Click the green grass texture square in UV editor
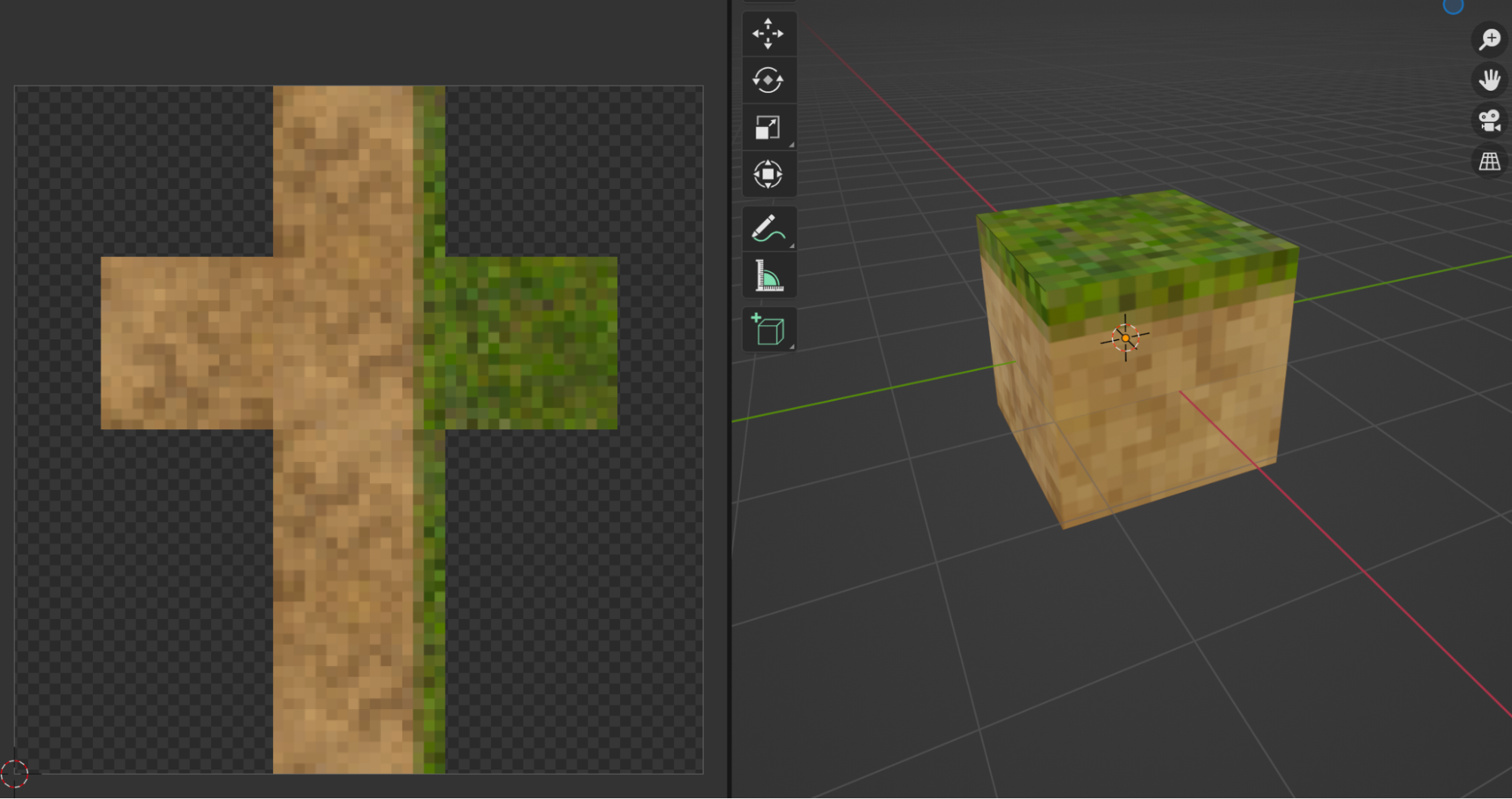This screenshot has width=1512, height=799. click(531, 343)
